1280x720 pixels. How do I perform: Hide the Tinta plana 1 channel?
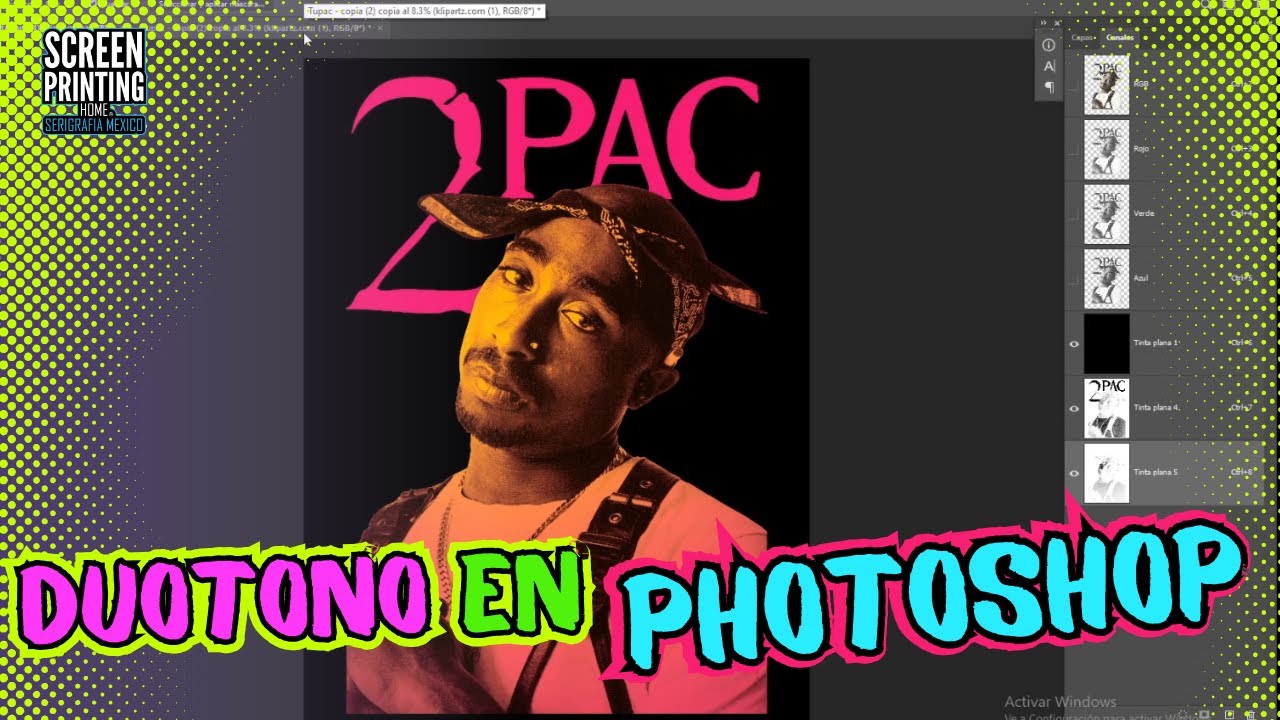(x=1074, y=344)
